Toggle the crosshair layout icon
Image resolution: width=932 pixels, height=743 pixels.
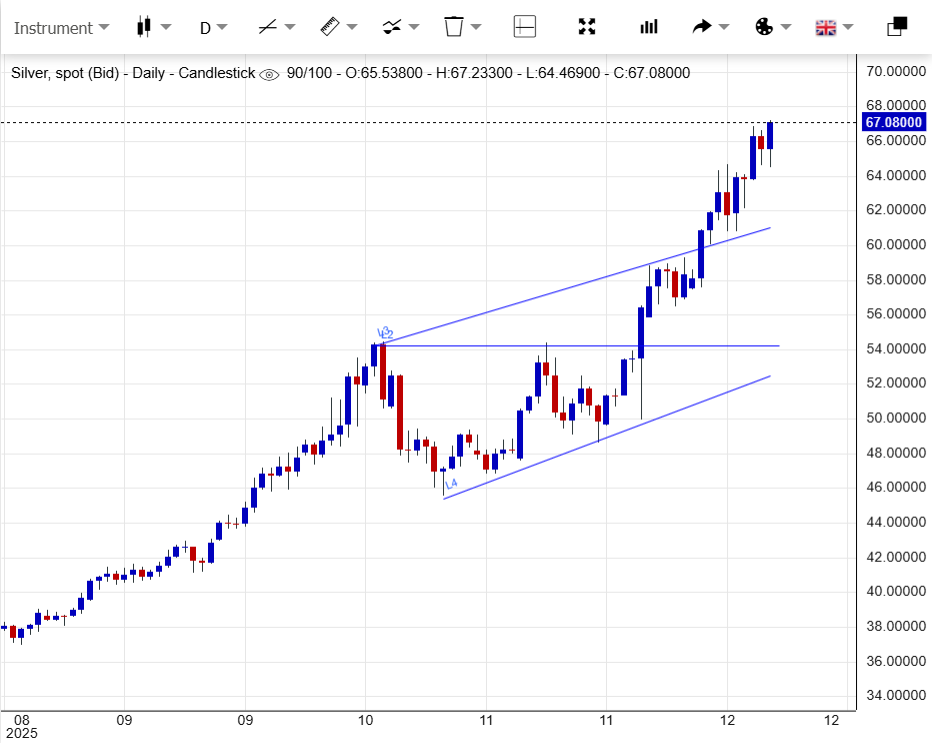point(525,27)
